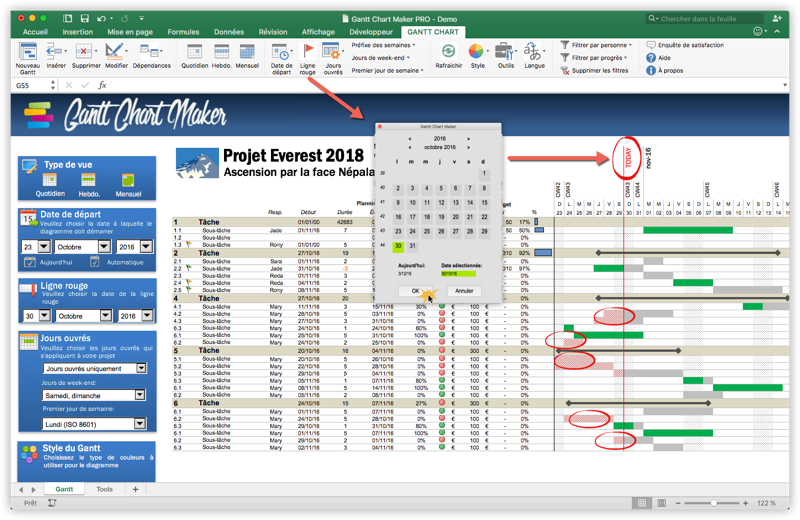Click the Jours ouvrés ribbon icon
Screen dimensions: 800x520
pyautogui.click(x=332, y=52)
